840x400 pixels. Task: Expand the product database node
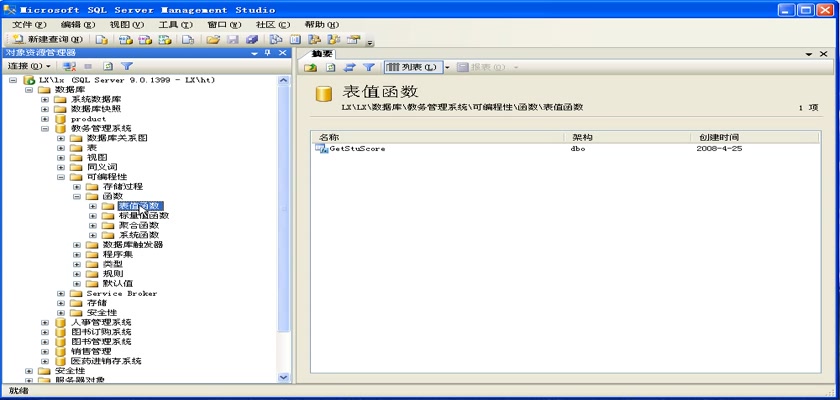click(45, 119)
